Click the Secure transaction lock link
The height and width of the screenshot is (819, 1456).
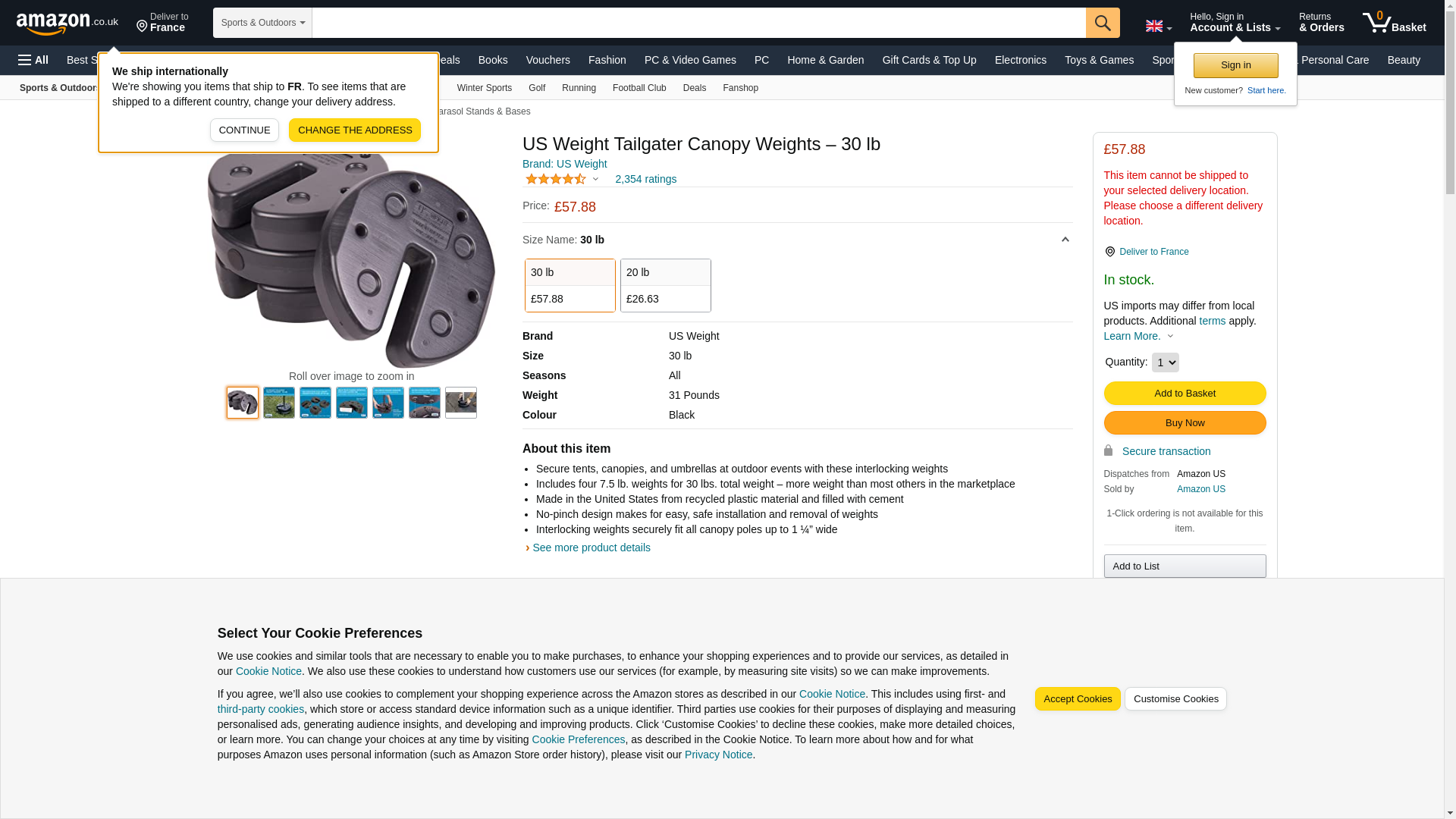(1157, 451)
